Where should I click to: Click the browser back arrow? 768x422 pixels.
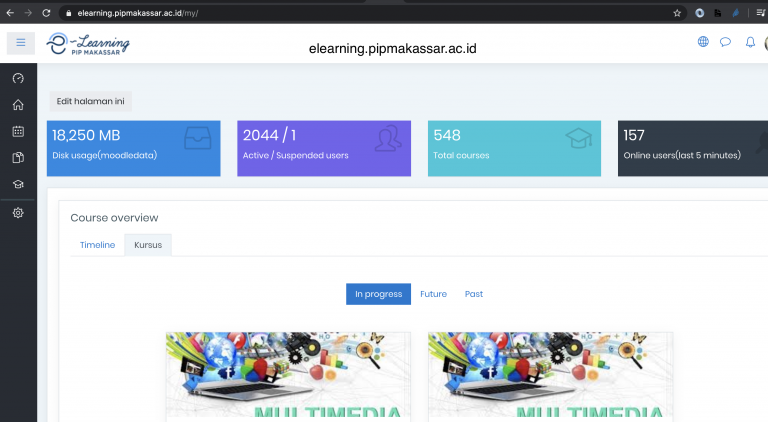pyautogui.click(x=10, y=13)
